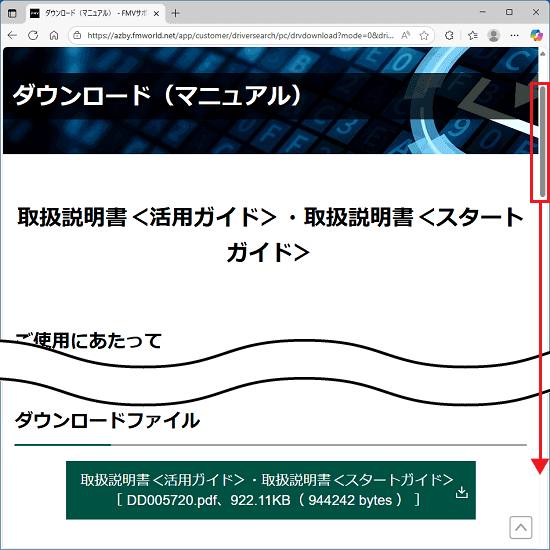Open the user profile avatar

[x=494, y=35]
